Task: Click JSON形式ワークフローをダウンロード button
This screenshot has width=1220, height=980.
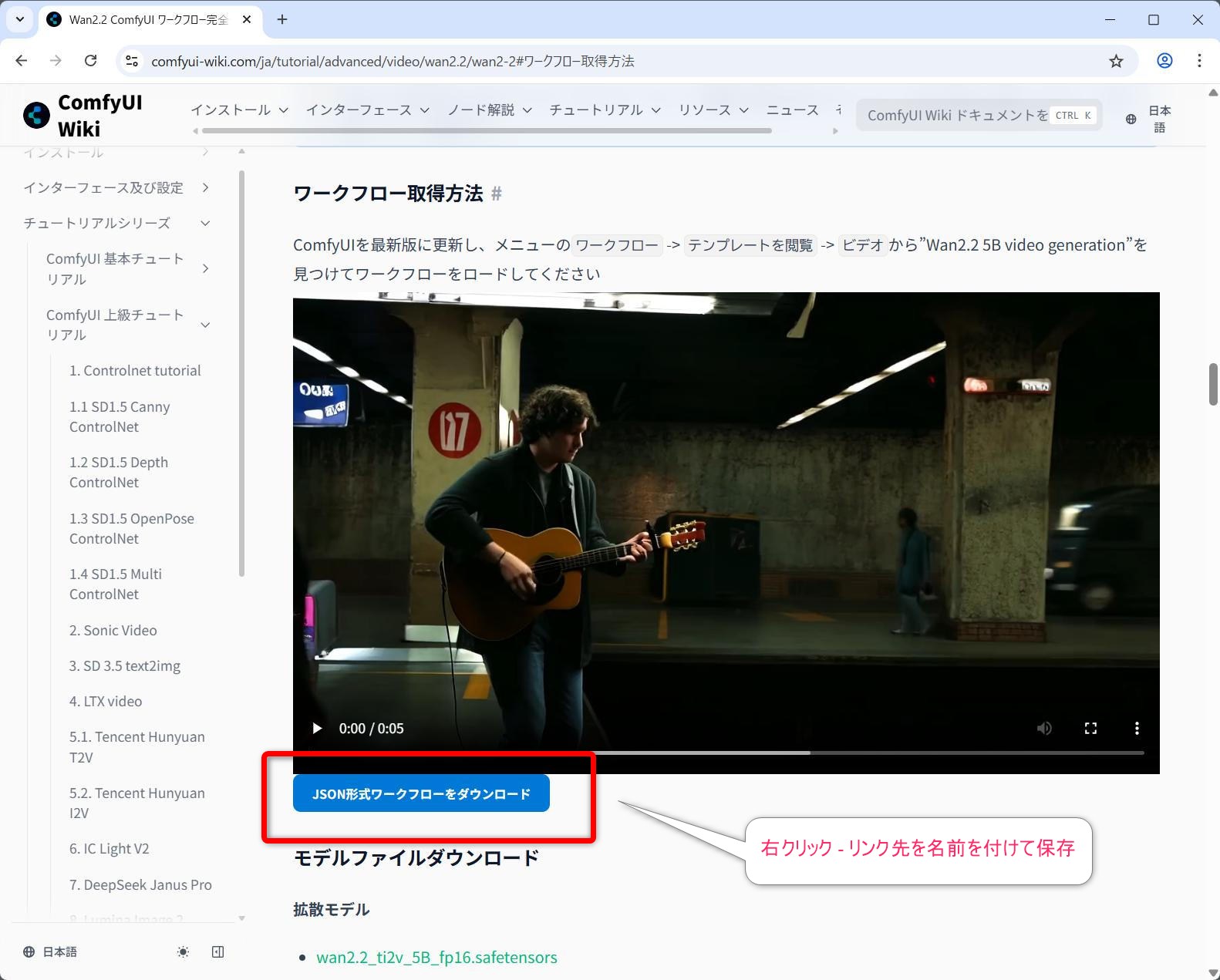Action: coord(421,793)
